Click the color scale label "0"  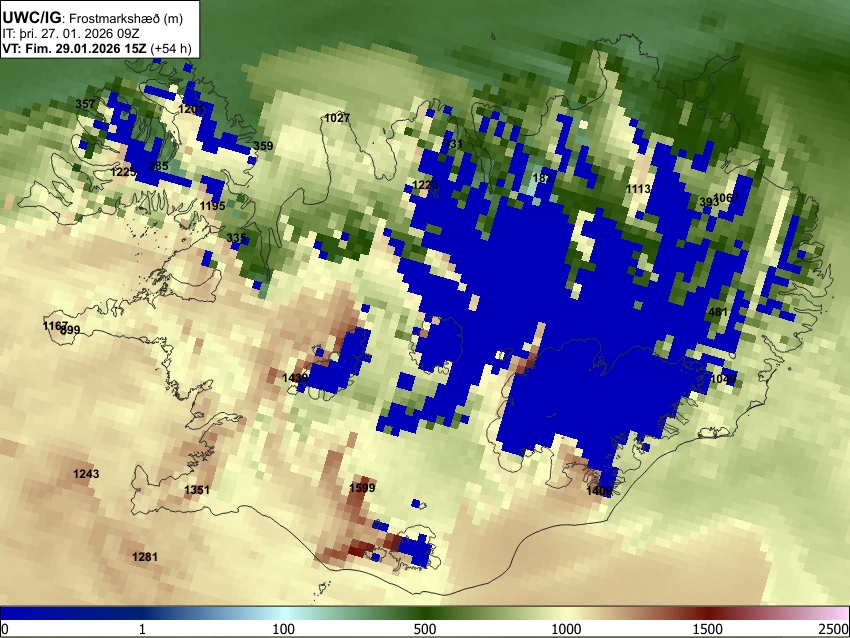coord(5,629)
